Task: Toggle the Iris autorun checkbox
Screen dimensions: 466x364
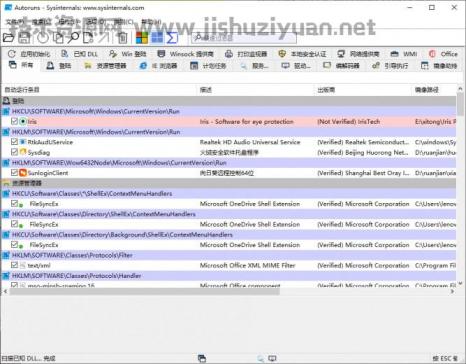Action: click(14, 121)
